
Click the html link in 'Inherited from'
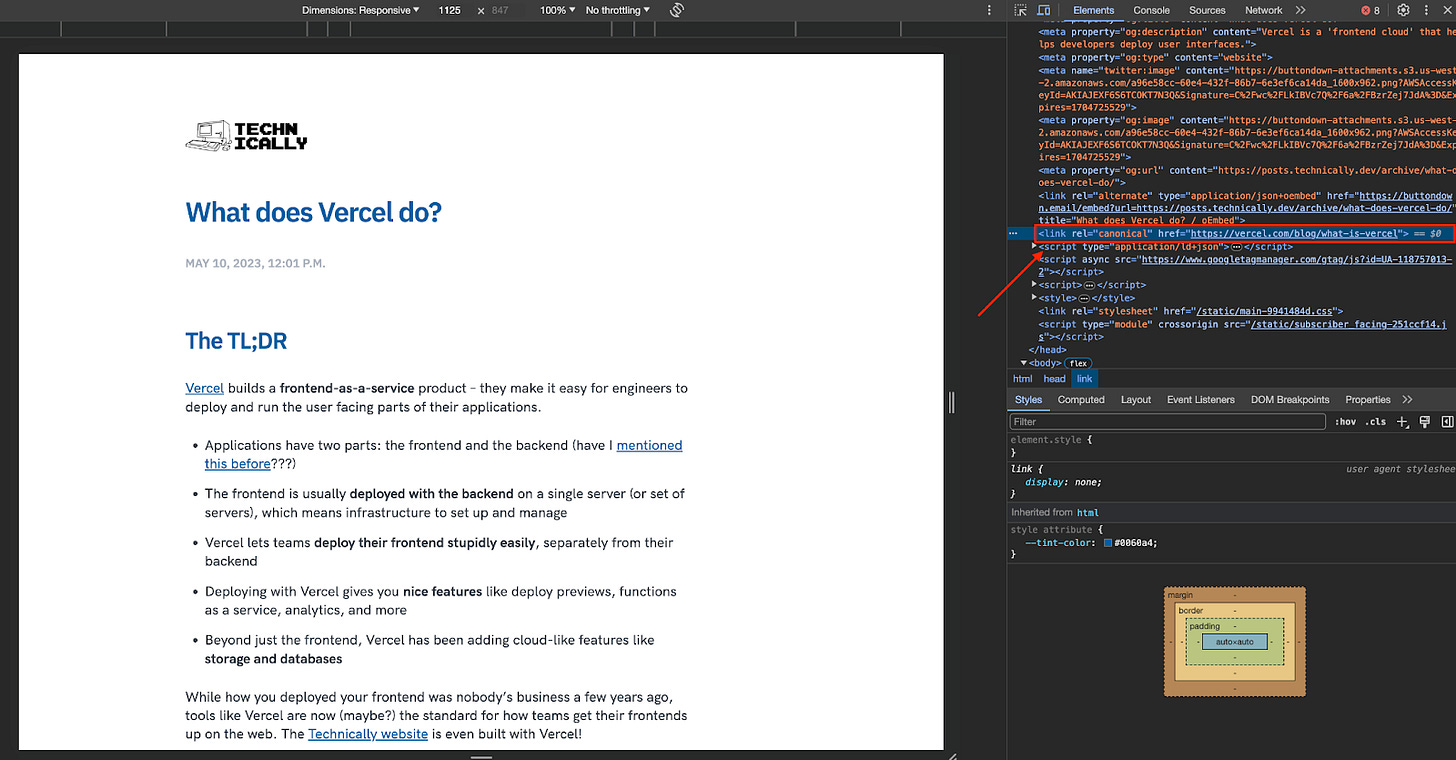pos(1087,512)
